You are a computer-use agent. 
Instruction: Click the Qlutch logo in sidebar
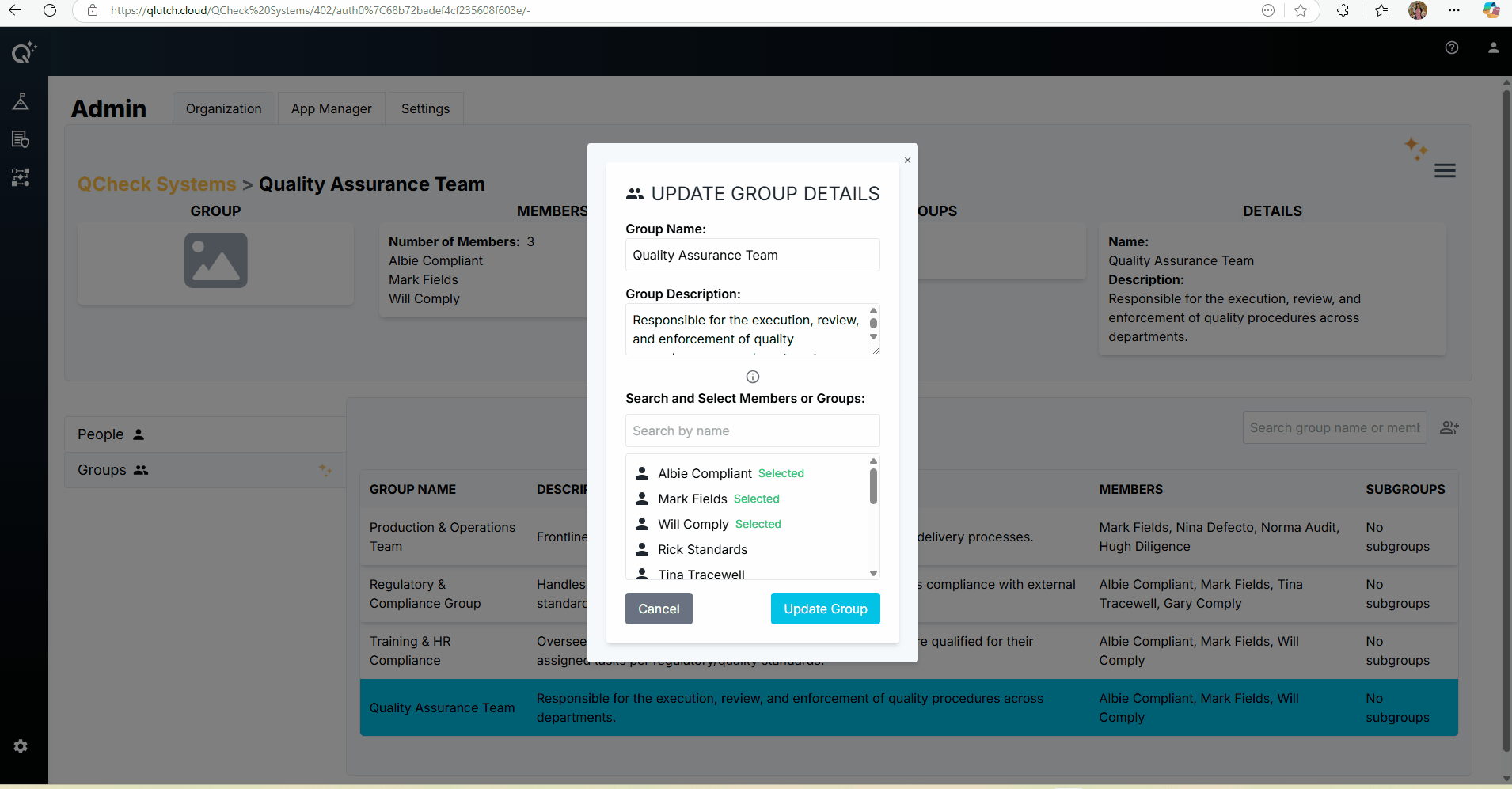pyautogui.click(x=23, y=52)
